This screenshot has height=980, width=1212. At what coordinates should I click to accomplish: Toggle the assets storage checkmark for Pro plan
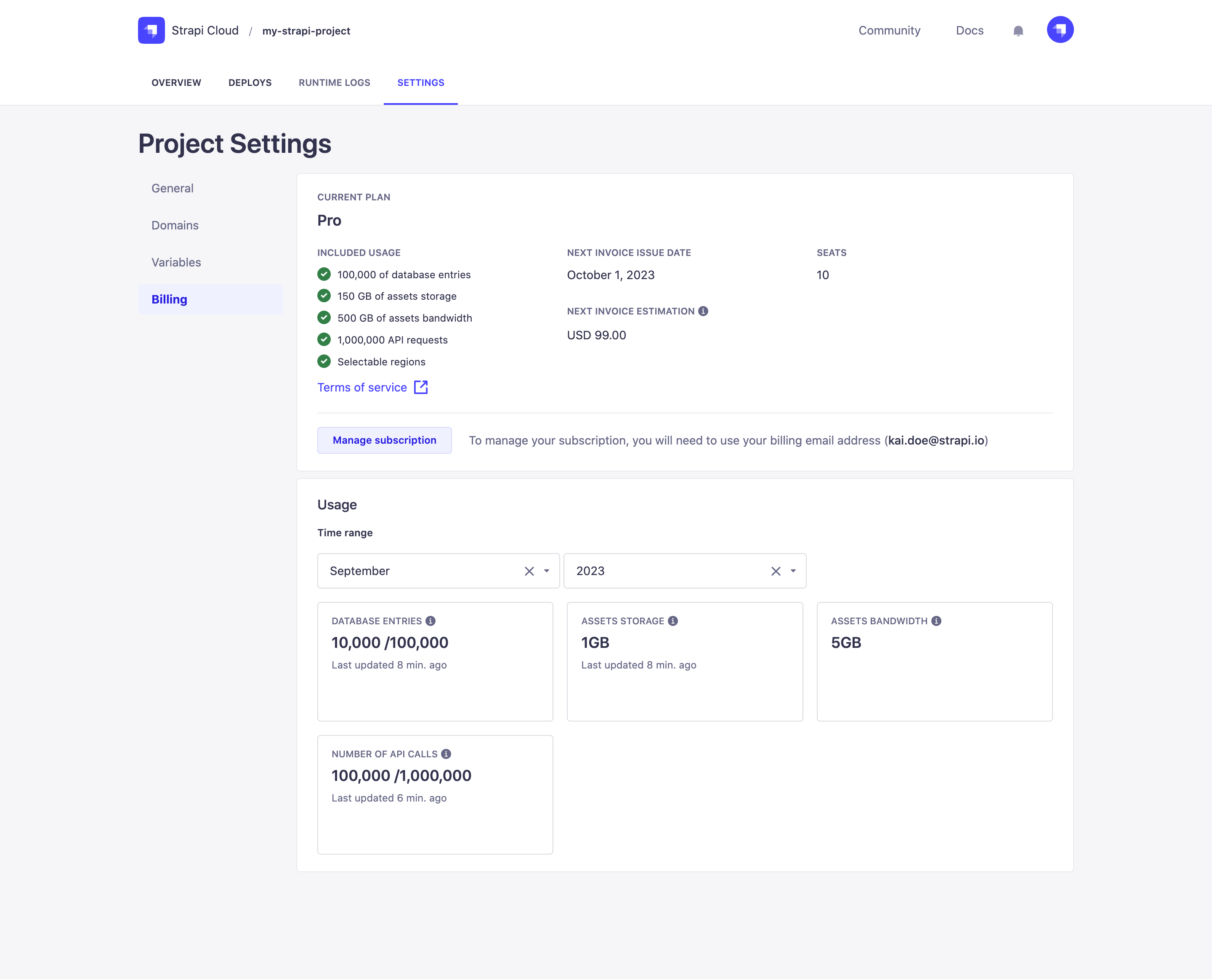[324, 296]
